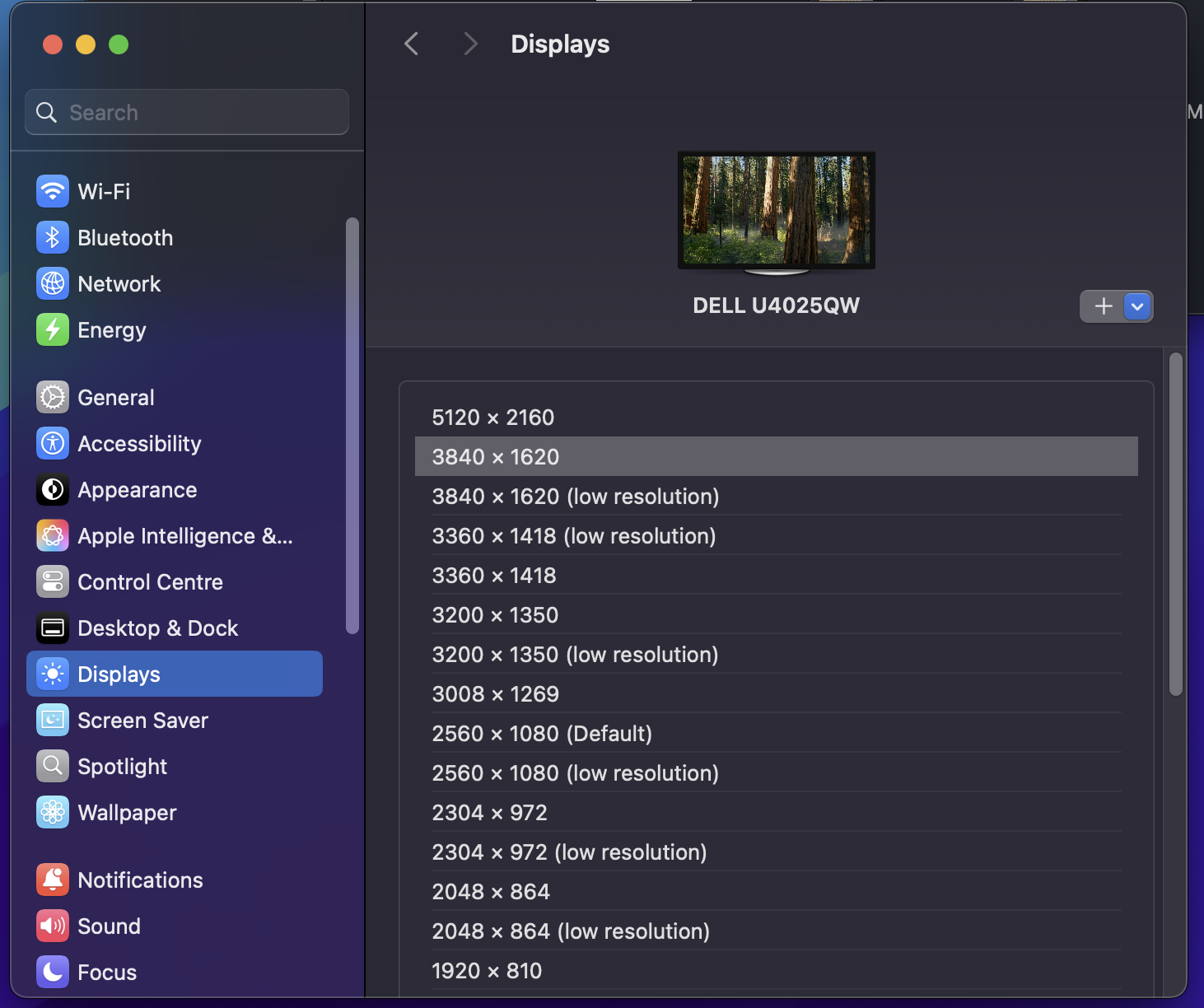The width and height of the screenshot is (1204, 1008).
Task: Select 2560 × 1080 (Default) resolution
Action: click(x=777, y=734)
